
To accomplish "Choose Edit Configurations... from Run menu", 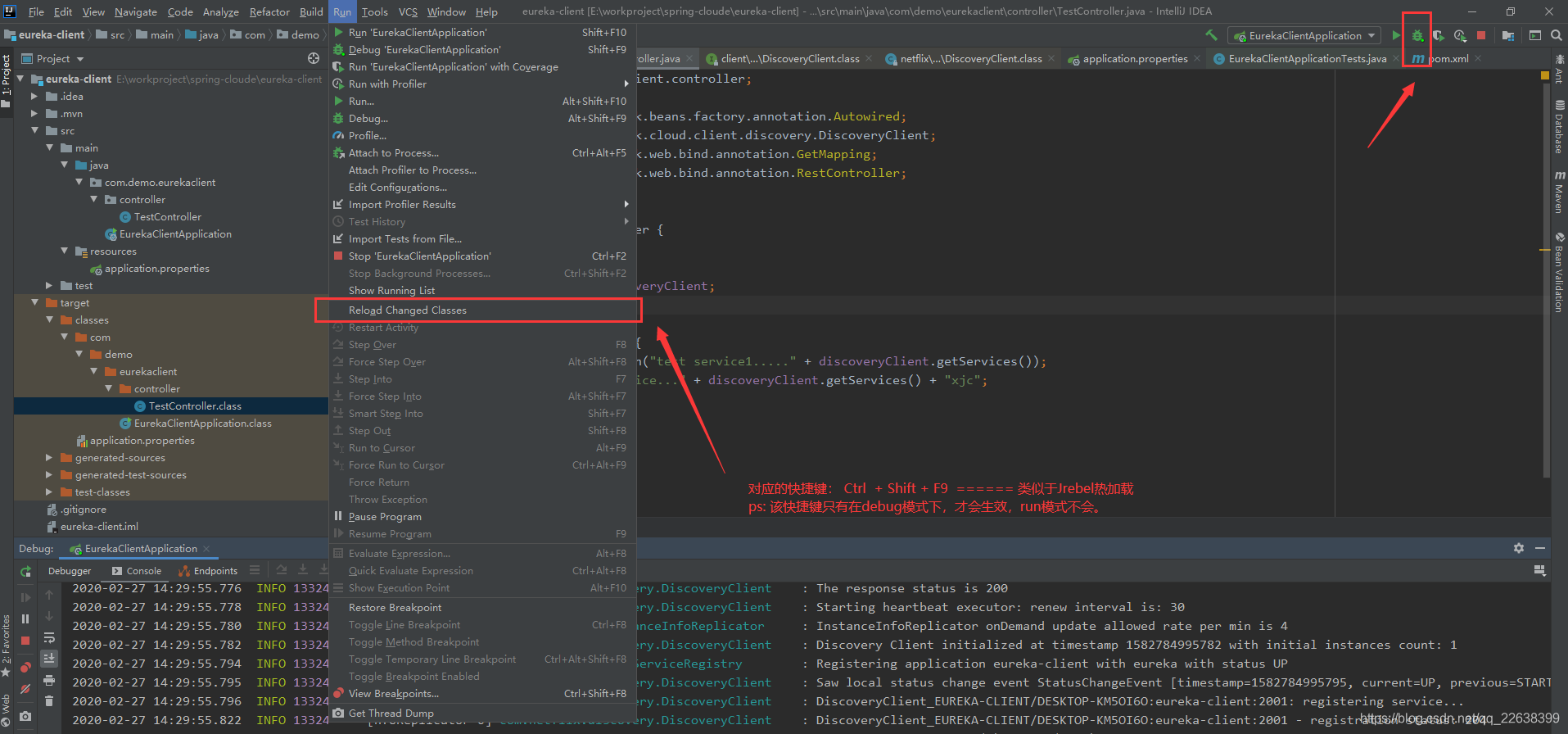I will coord(482,187).
